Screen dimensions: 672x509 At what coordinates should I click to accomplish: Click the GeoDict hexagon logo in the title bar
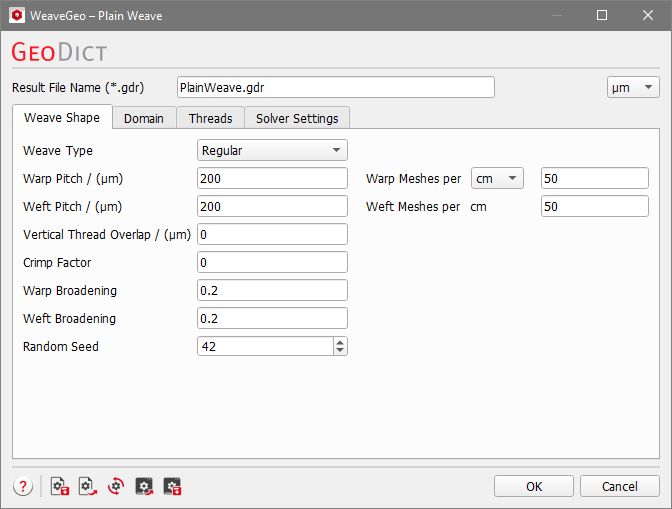[x=17, y=15]
